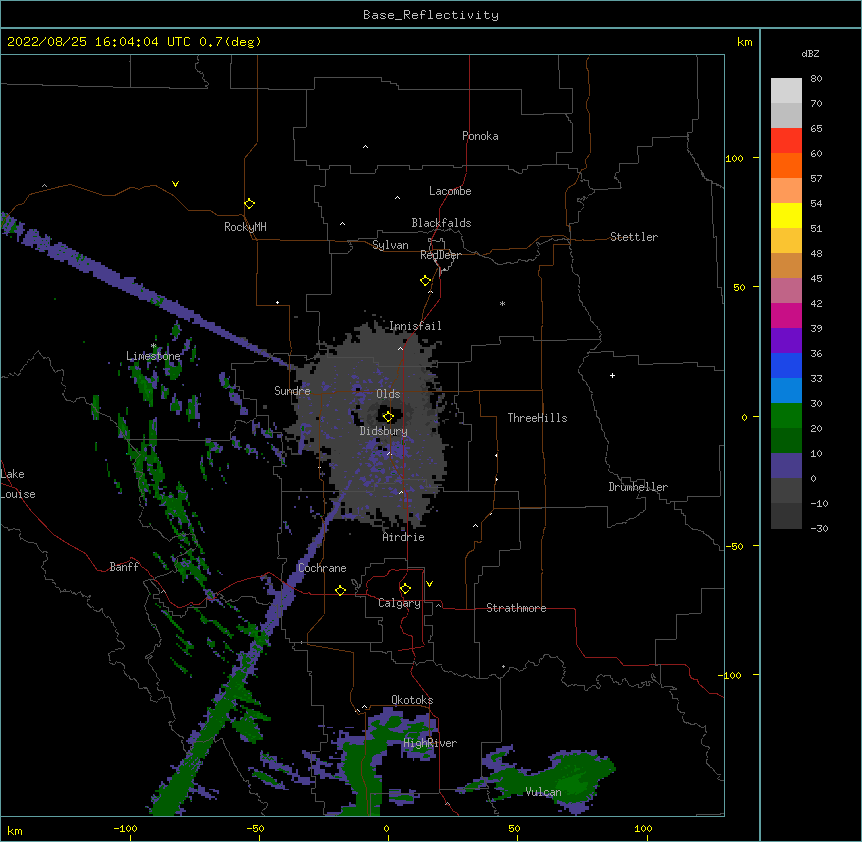Click the yellow diamond marker above RockyMH
The height and width of the screenshot is (842, 862).
coord(249,204)
